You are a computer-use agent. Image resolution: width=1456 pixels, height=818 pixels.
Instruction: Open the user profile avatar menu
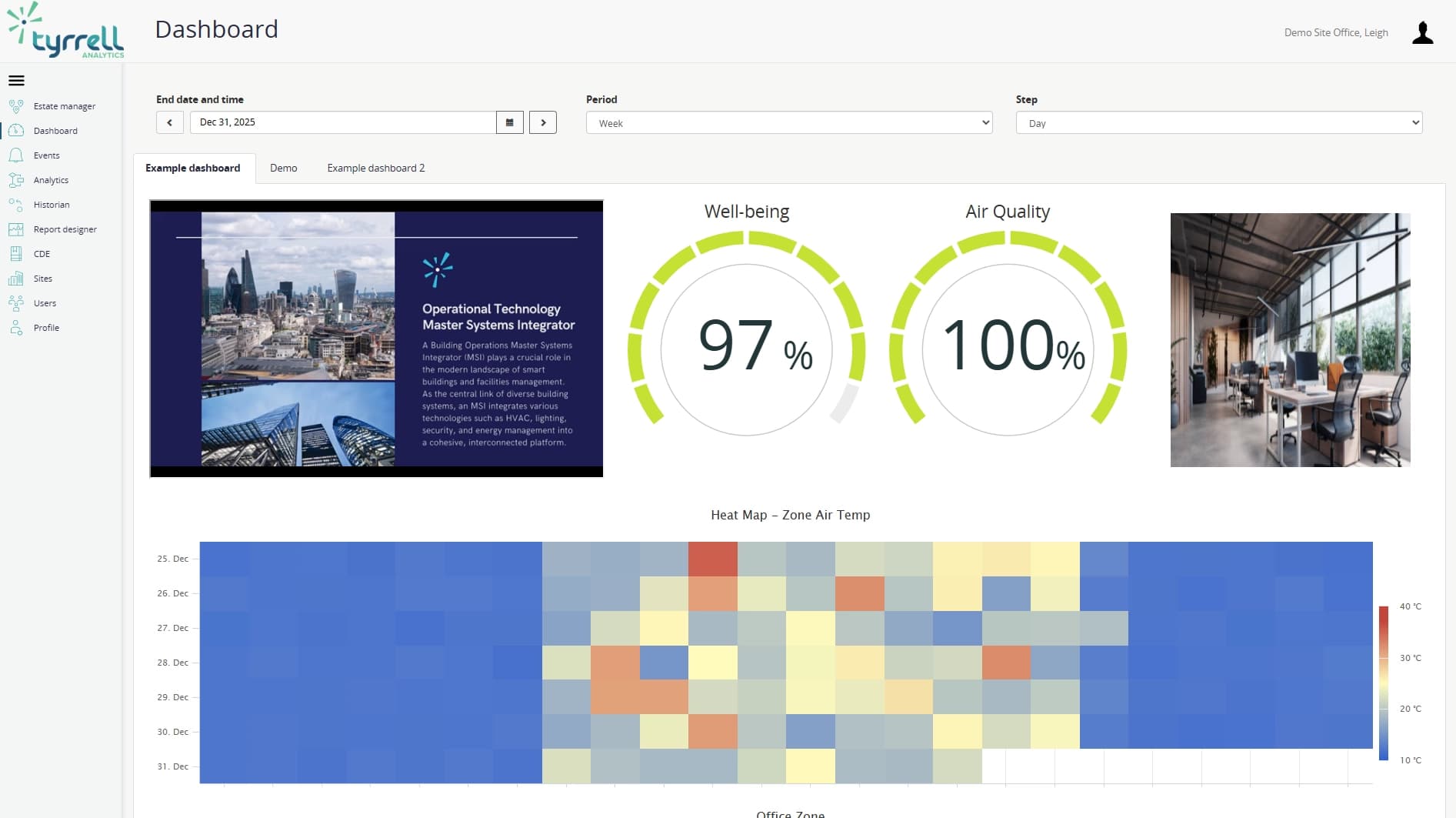click(1424, 32)
